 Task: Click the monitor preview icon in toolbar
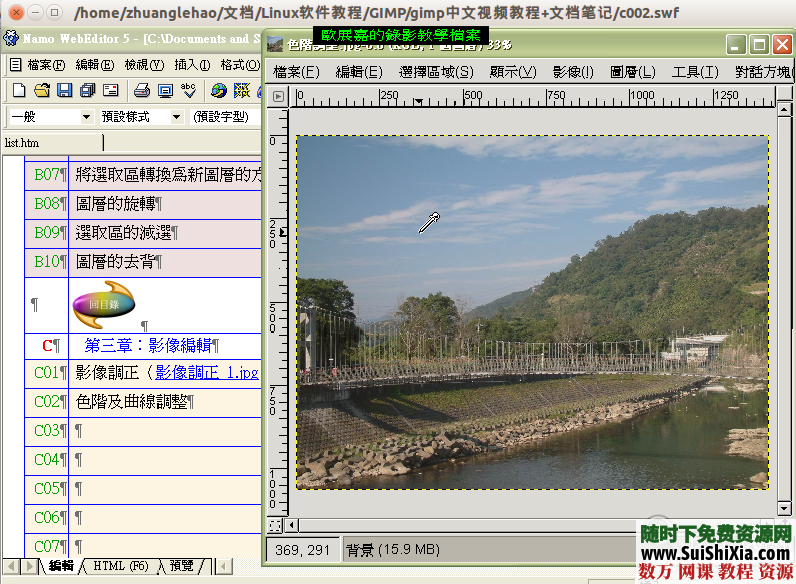coord(165,91)
